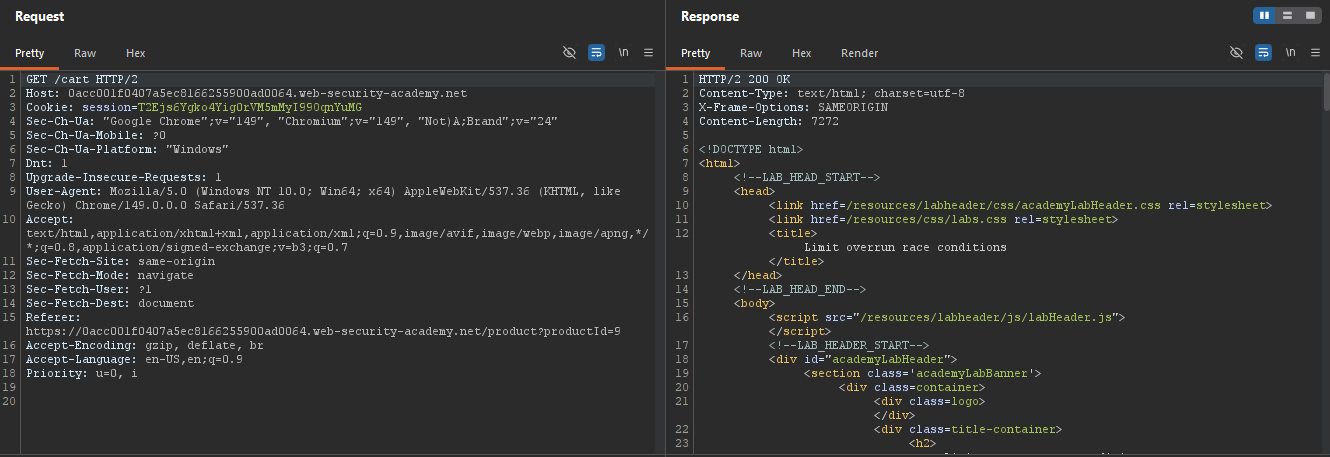Image resolution: width=1330 pixels, height=457 pixels.
Task: Click the Referer URL with productId=9
Action: [323, 331]
